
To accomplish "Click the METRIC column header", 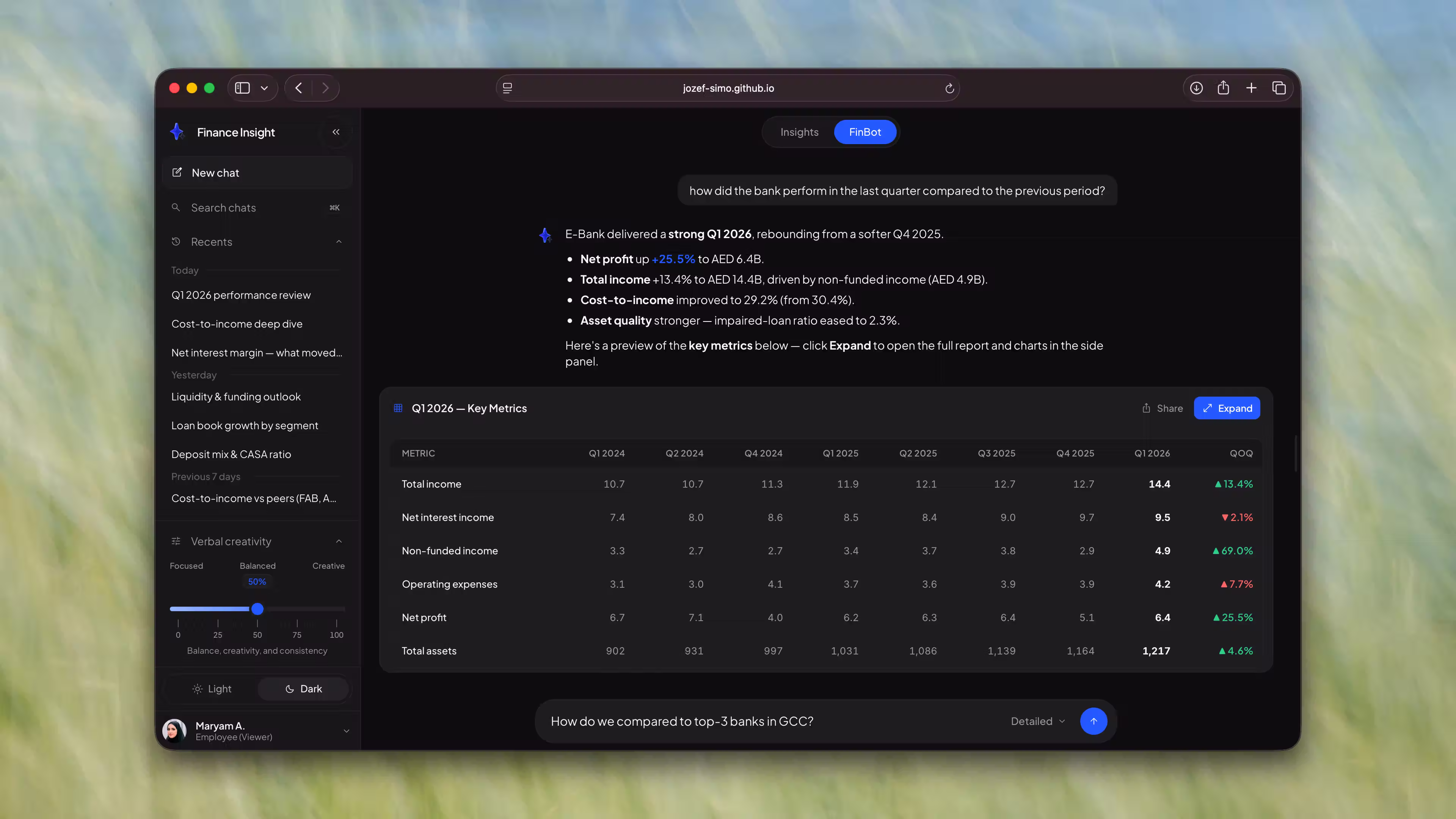I will (x=418, y=453).
